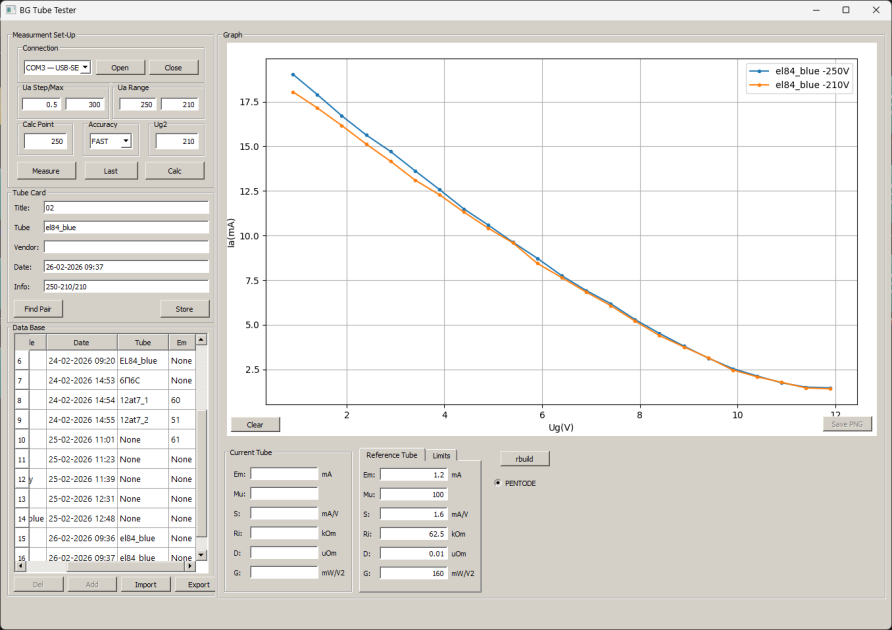The width and height of the screenshot is (892, 630).
Task: Click the Title field in Tube Card
Action: click(126, 208)
